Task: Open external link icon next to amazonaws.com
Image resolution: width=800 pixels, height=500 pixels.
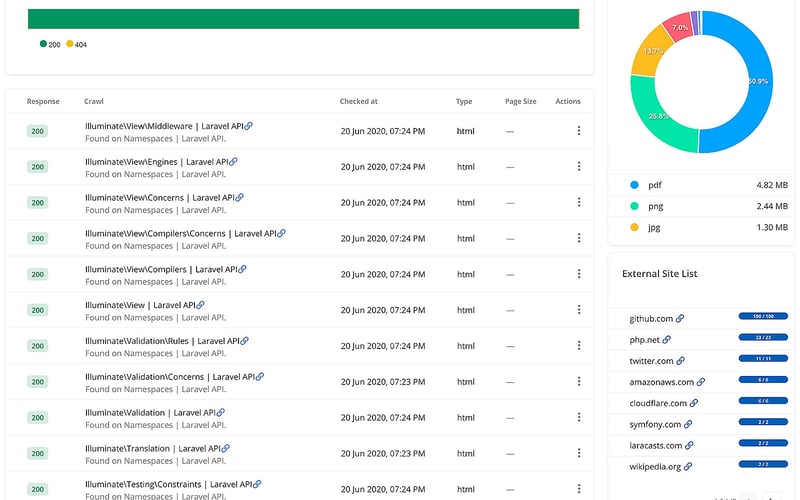Action: point(701,382)
